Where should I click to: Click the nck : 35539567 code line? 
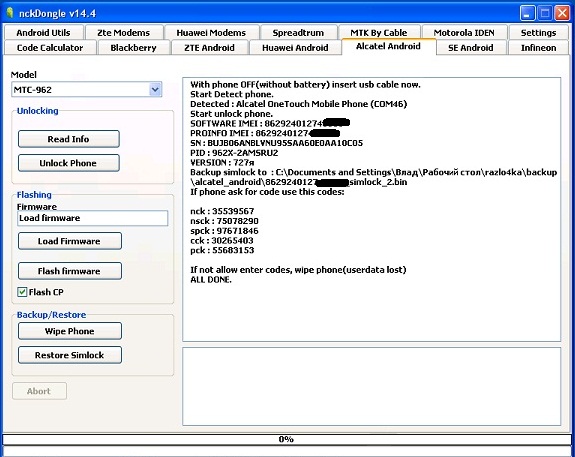[222, 211]
